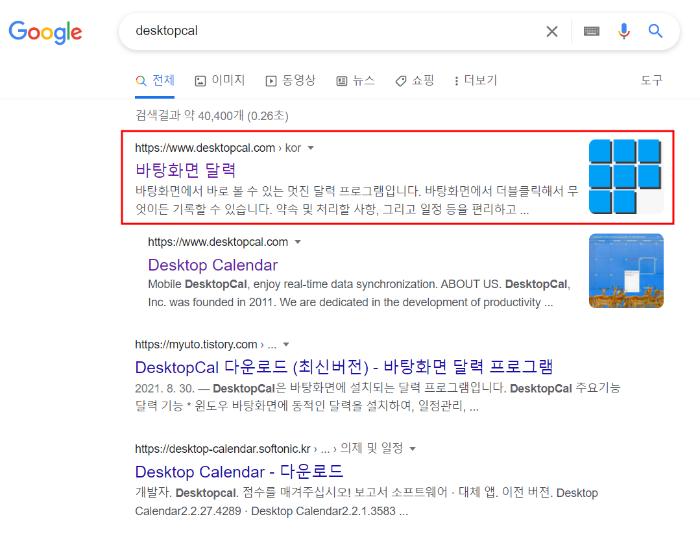Open the on-screen keyboard icon
Screen dimensions: 700x536
point(592,31)
